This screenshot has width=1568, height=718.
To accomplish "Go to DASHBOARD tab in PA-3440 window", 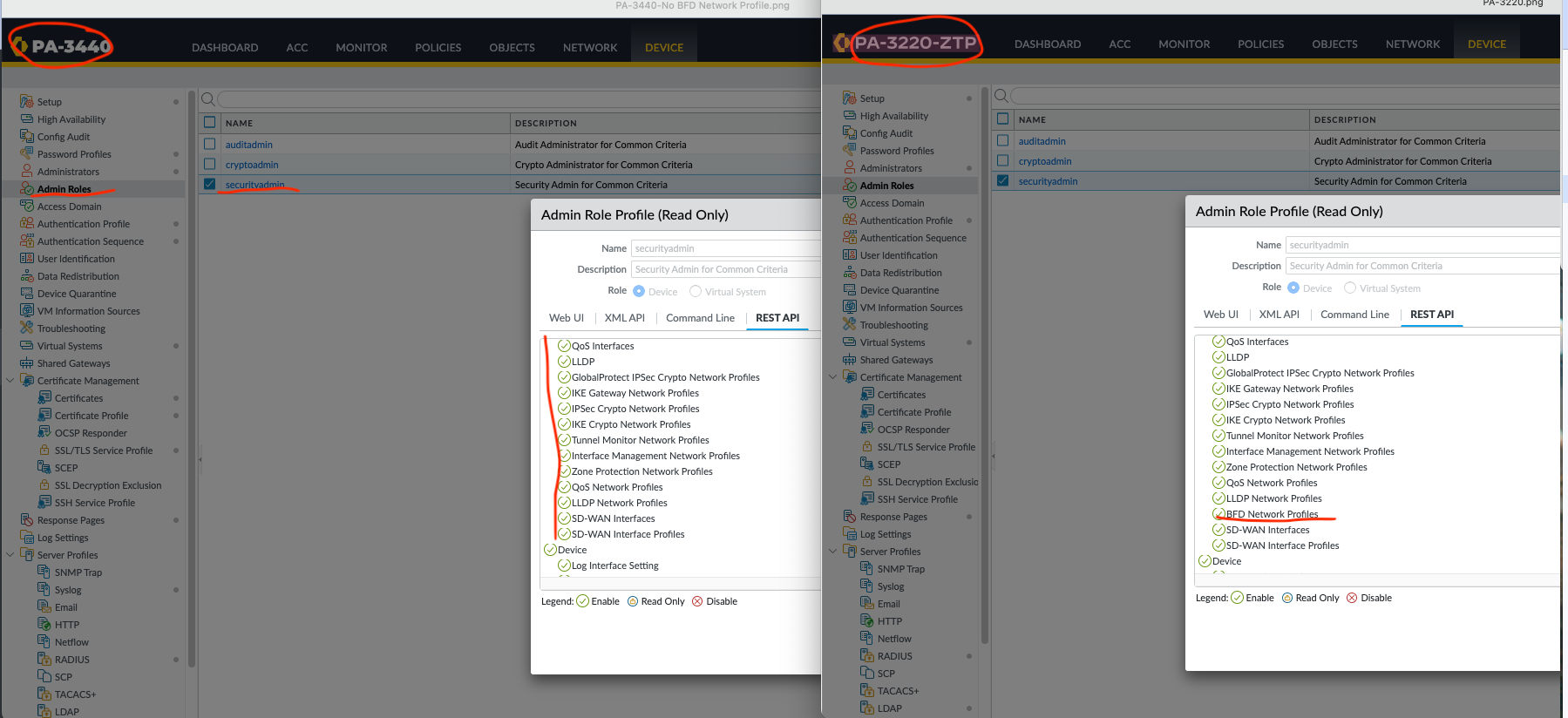I will tap(225, 48).
